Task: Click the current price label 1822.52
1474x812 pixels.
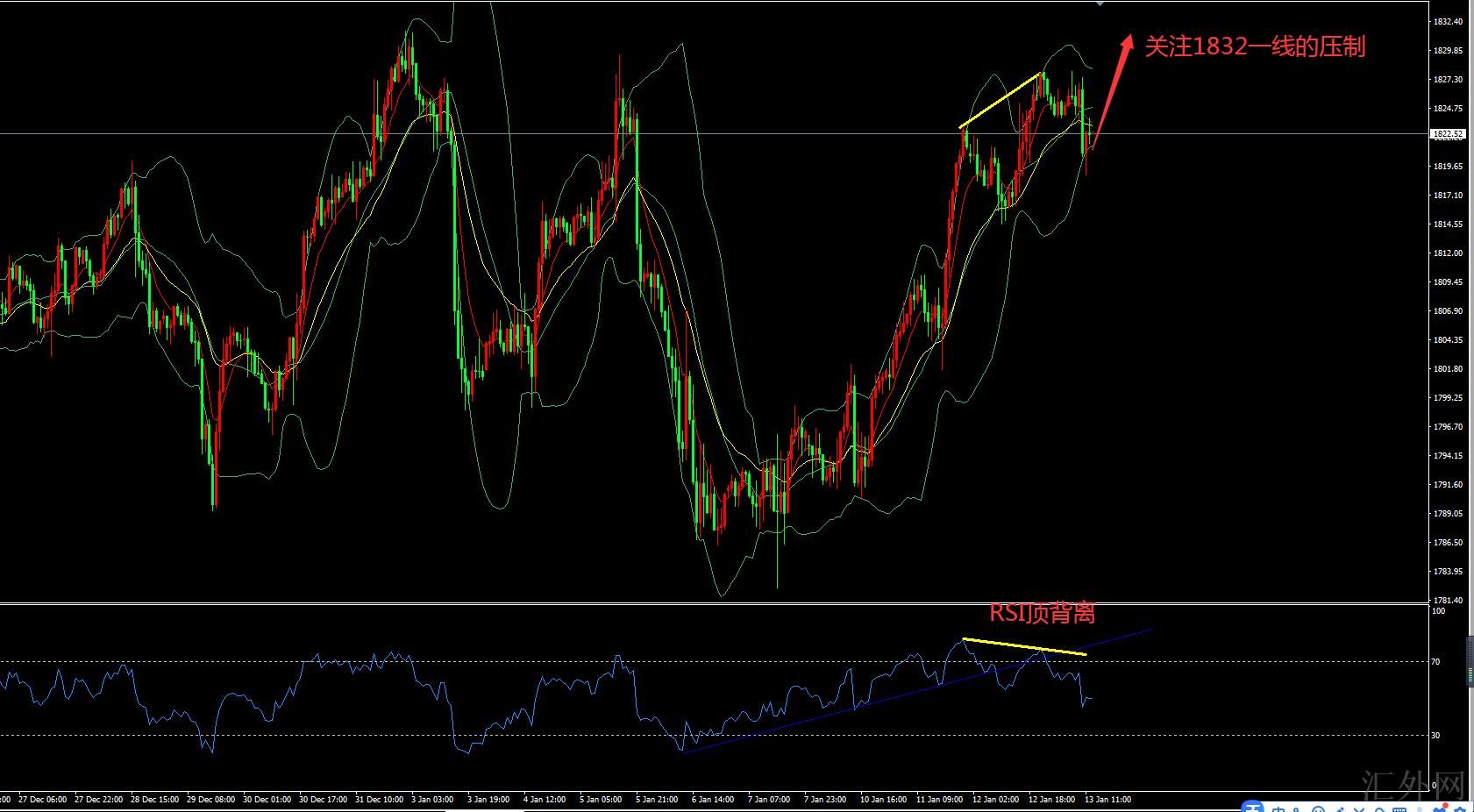Action: point(1447,134)
